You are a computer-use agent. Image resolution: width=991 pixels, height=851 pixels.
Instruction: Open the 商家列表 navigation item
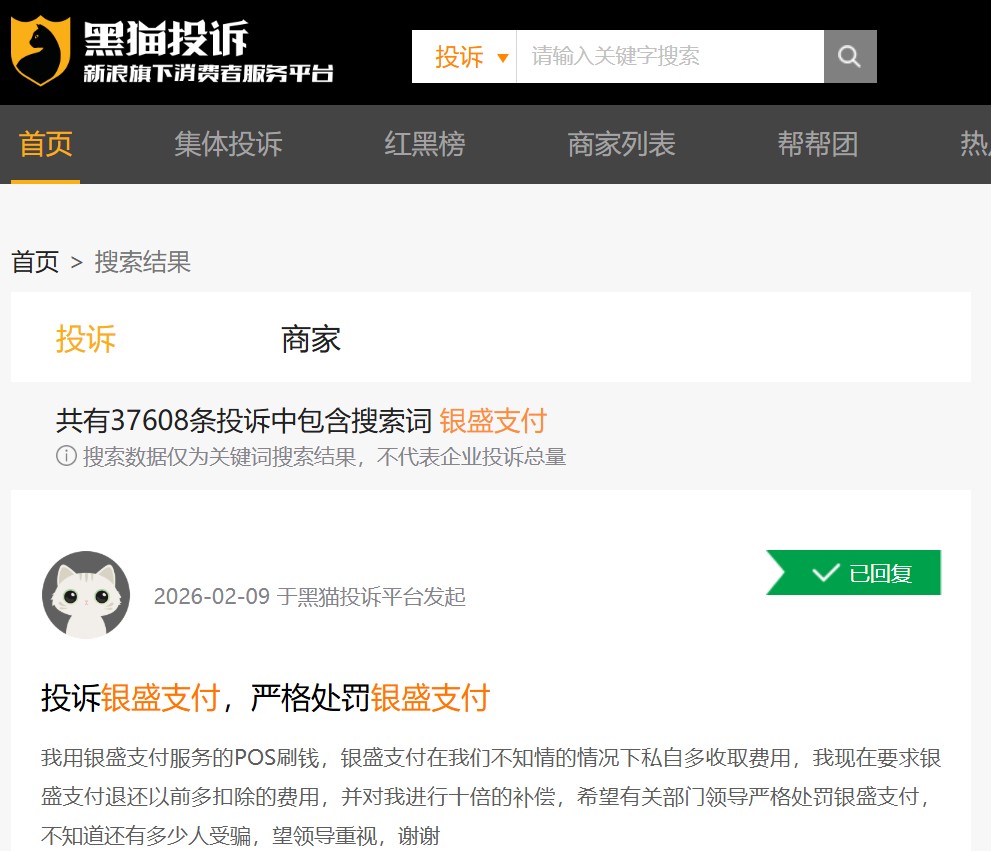tap(621, 144)
